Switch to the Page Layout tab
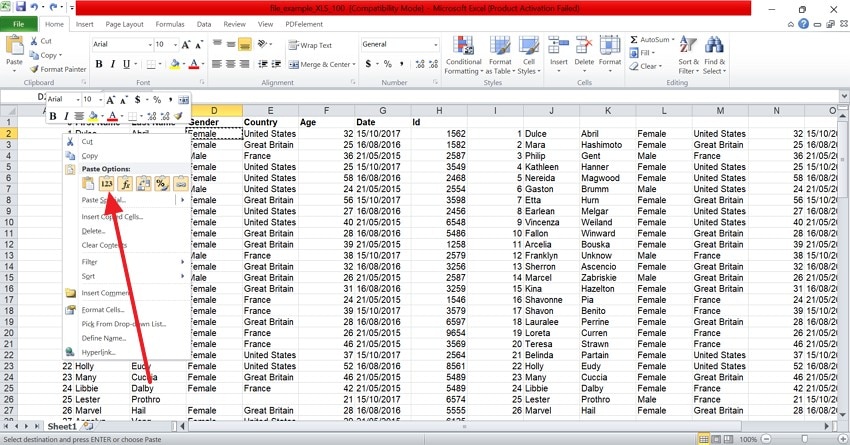This screenshot has height=445, width=850. (125, 24)
